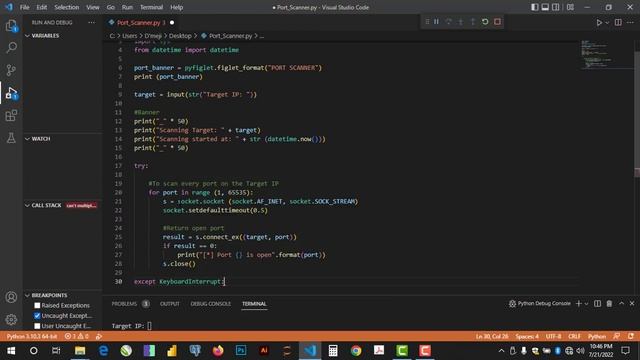Click the code minimap preview
Screen dimensions: 640x360
pyautogui.click(x=606, y=55)
